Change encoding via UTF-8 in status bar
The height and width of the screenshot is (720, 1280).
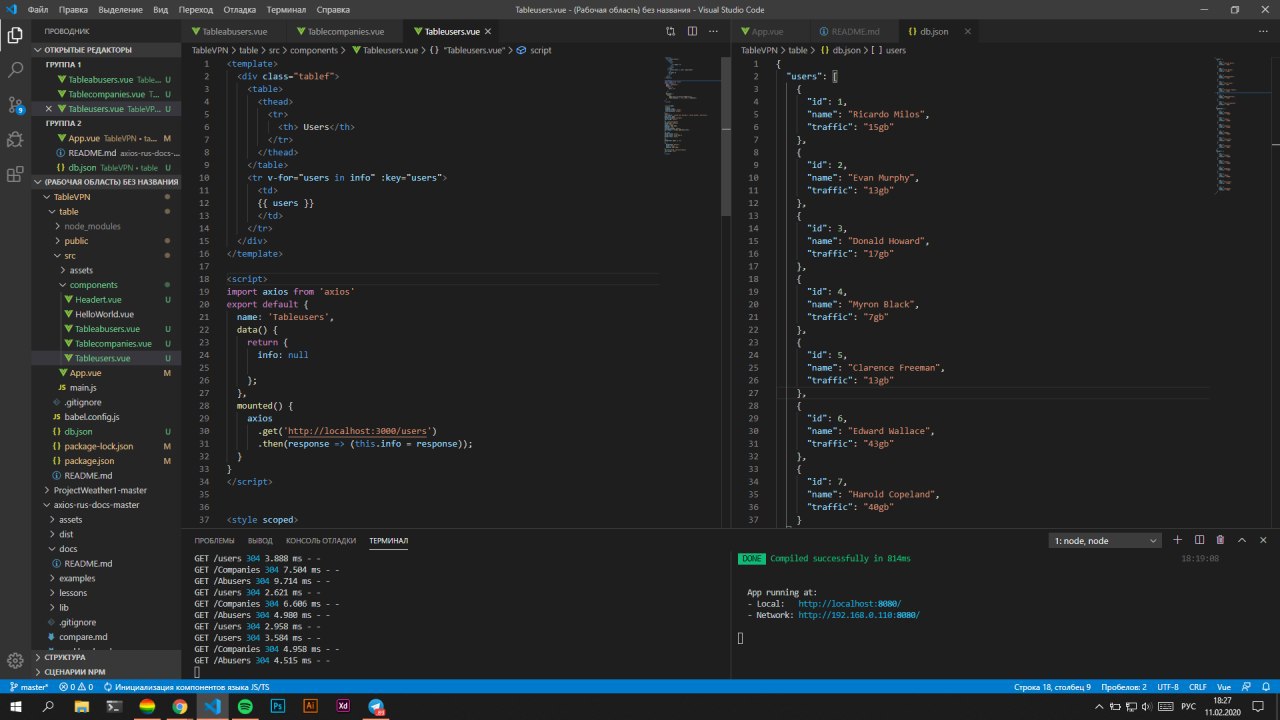1167,687
